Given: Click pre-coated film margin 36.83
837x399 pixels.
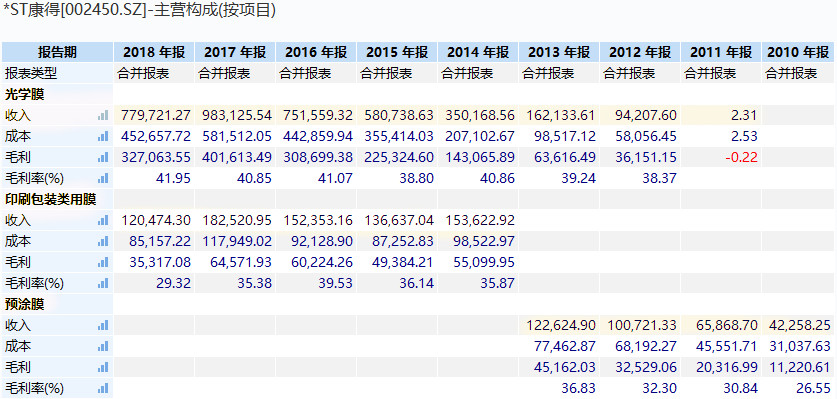Looking at the screenshot, I should (579, 388).
